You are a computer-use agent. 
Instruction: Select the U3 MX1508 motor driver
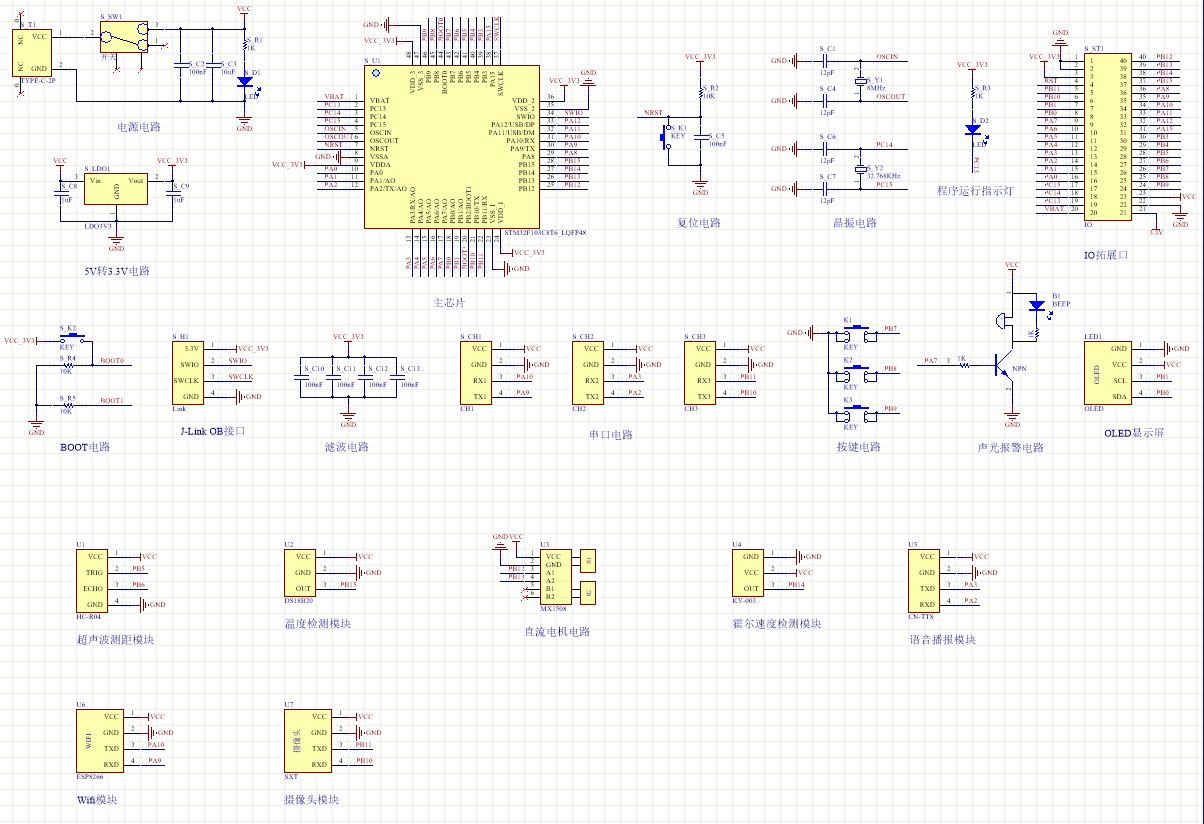click(557, 576)
